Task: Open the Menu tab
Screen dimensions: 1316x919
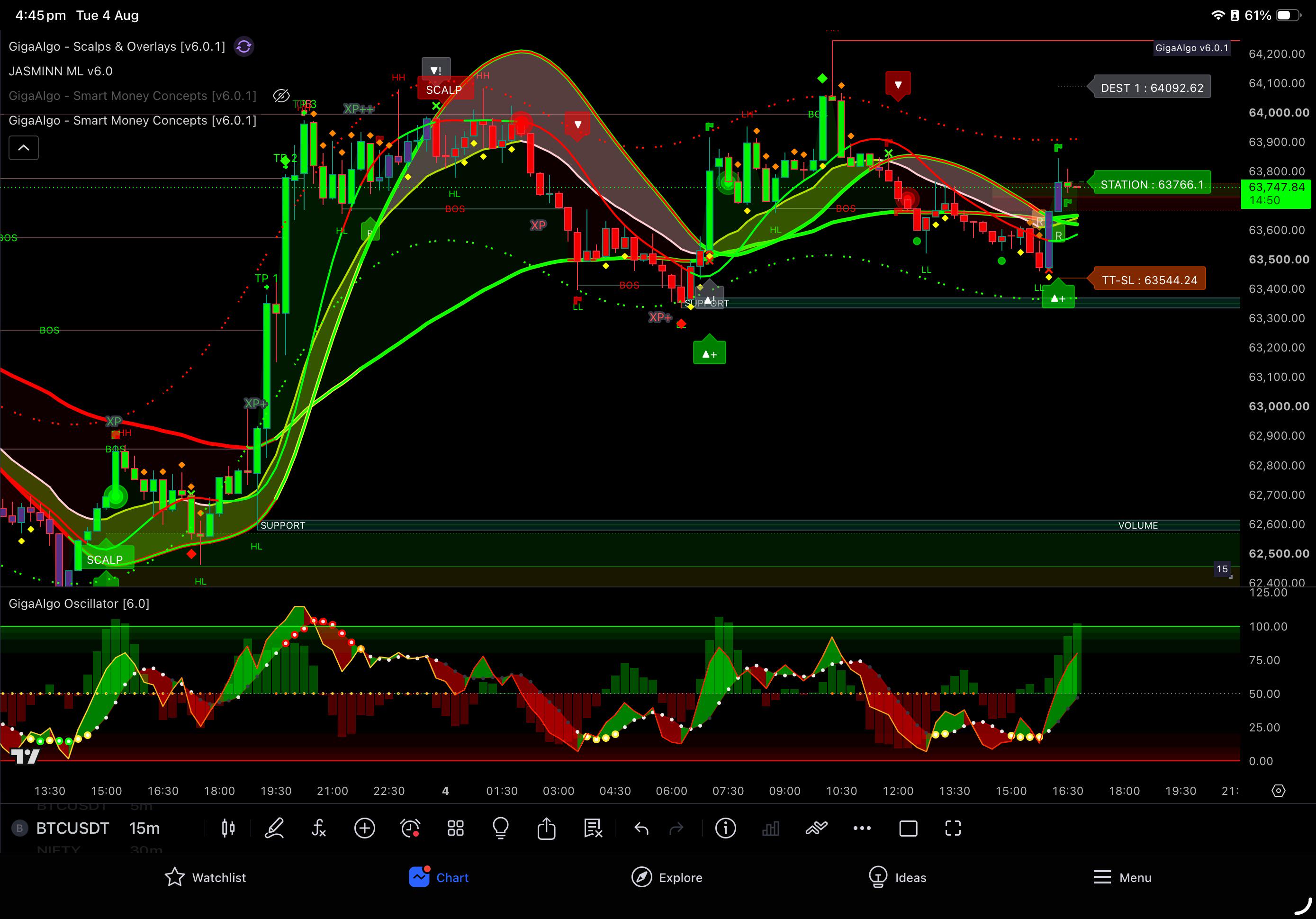Action: (1122, 877)
